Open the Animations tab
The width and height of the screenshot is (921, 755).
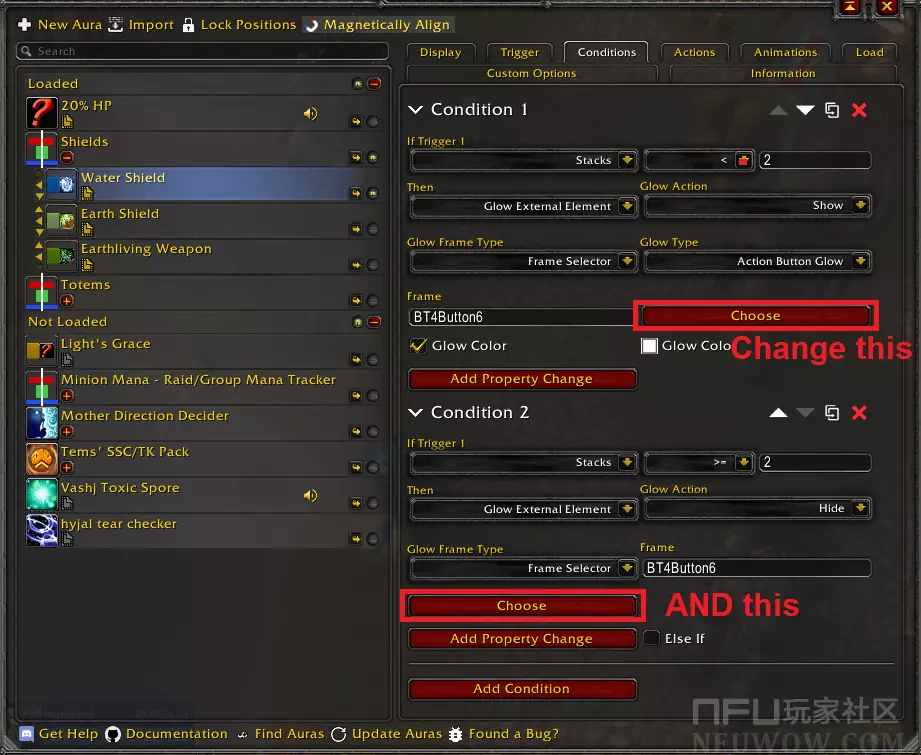coord(785,52)
